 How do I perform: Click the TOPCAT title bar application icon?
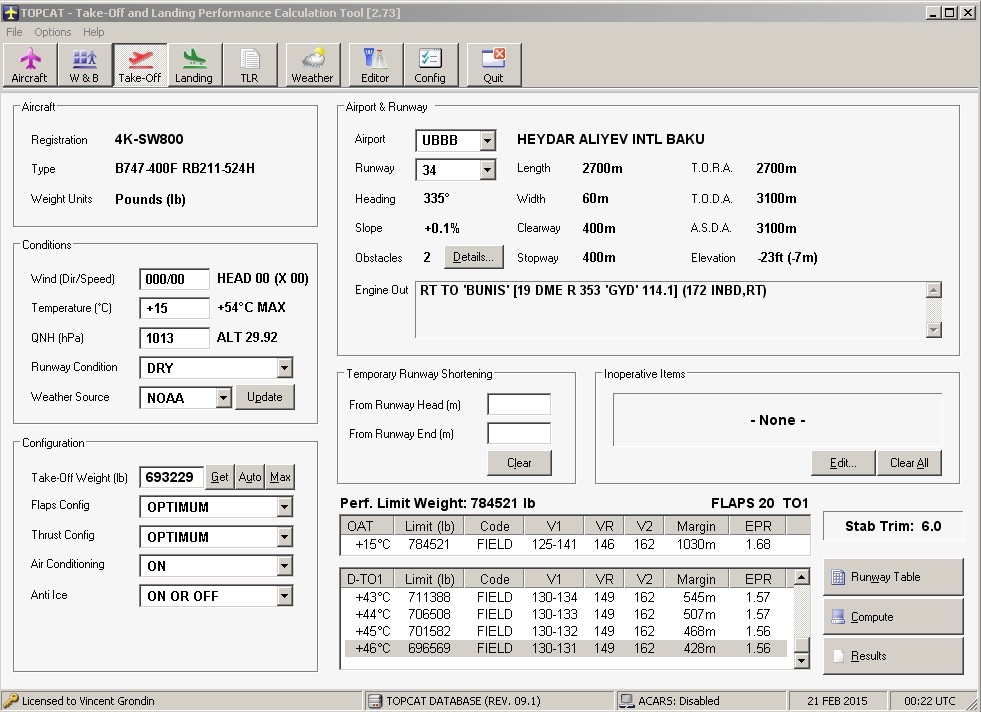point(11,13)
